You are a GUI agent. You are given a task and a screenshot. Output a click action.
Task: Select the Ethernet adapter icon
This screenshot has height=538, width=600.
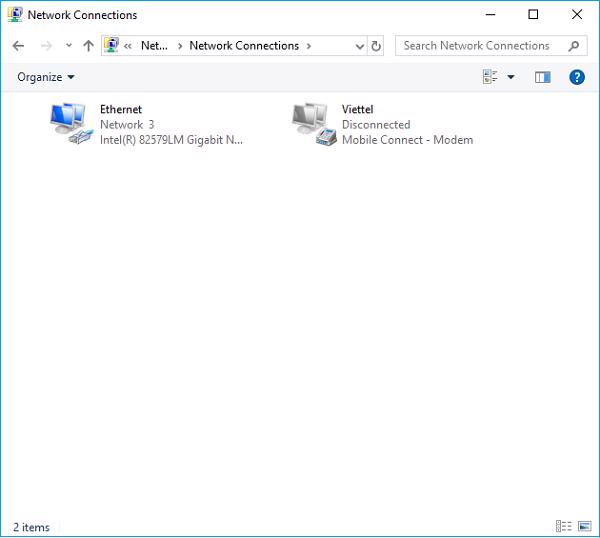point(72,124)
